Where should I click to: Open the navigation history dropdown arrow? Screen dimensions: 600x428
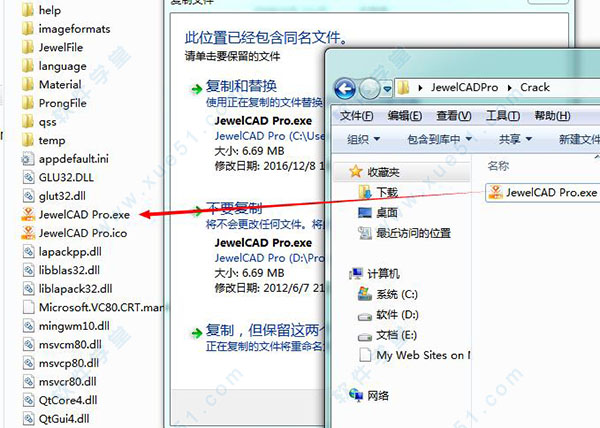tap(387, 89)
